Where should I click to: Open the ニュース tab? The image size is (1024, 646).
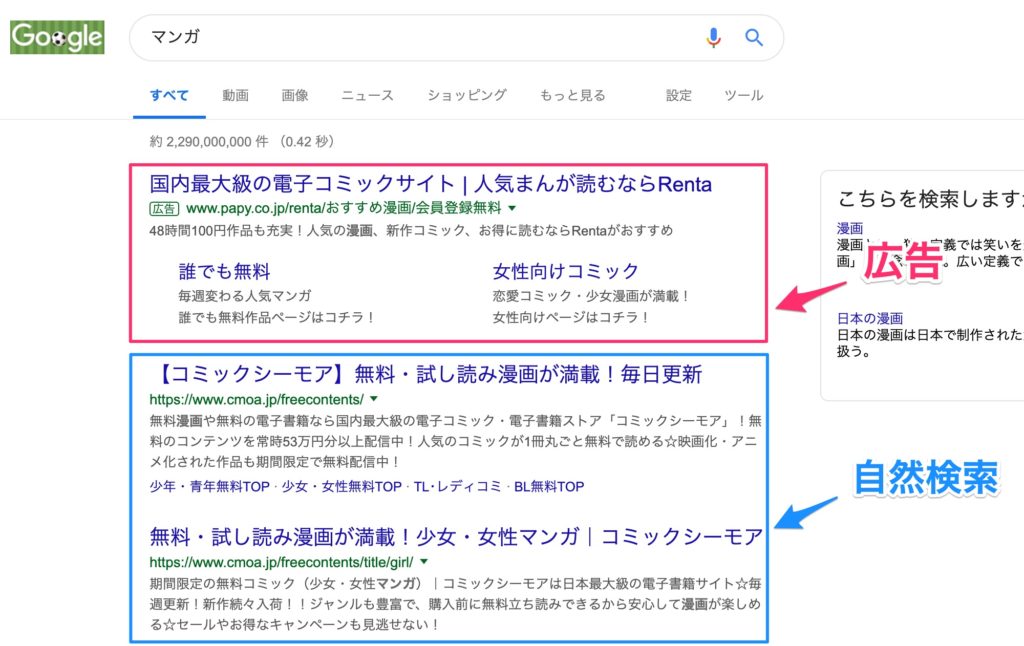coord(368,95)
